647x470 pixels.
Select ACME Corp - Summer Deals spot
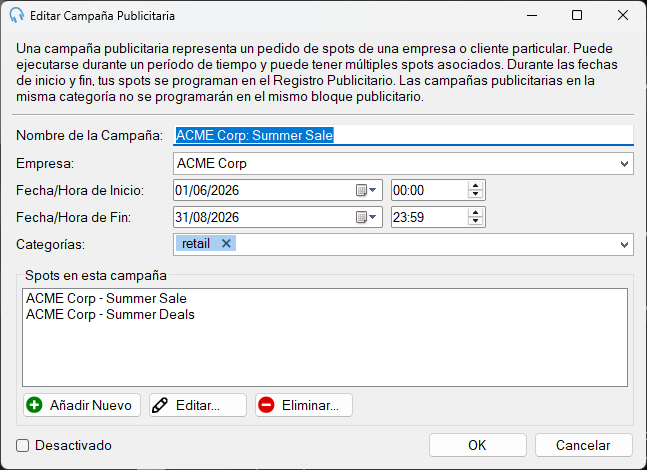110,314
